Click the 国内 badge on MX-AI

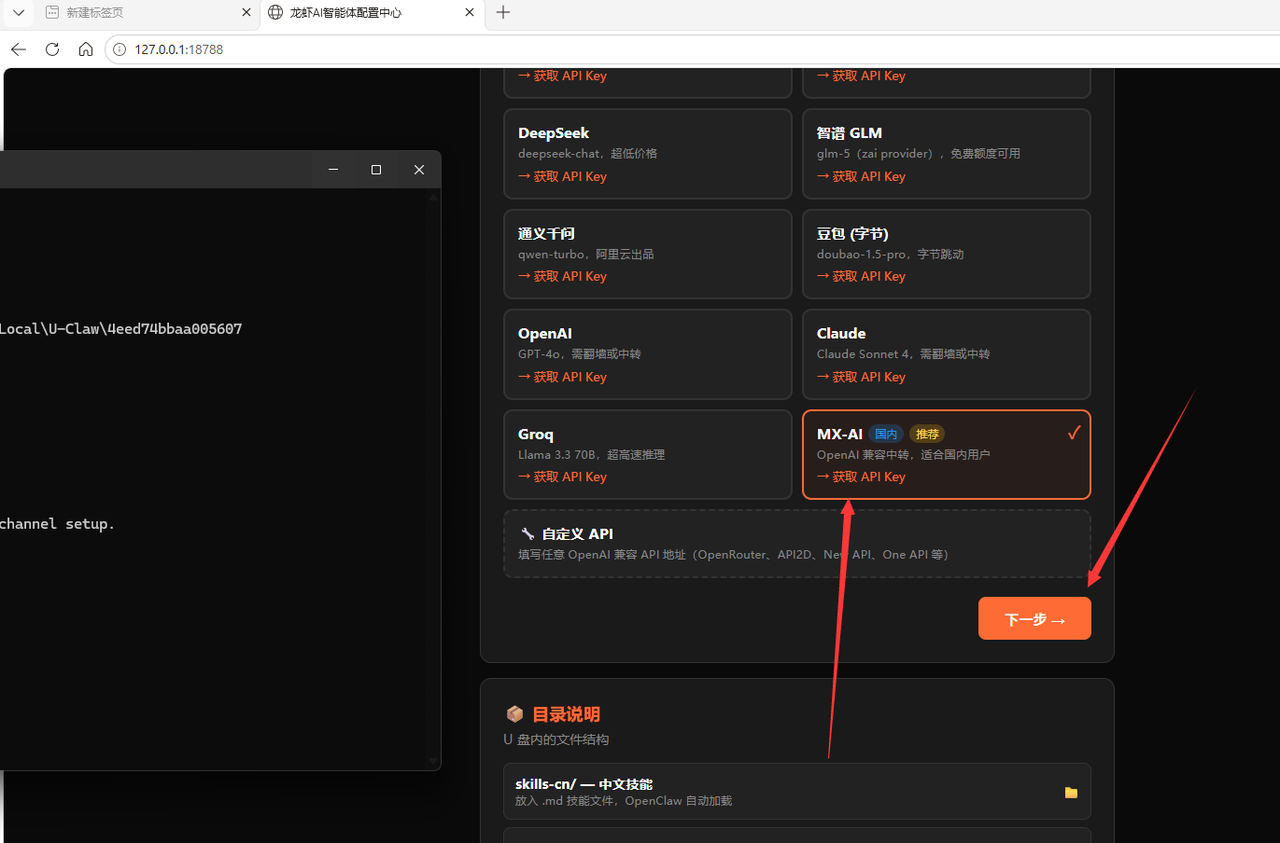click(886, 434)
